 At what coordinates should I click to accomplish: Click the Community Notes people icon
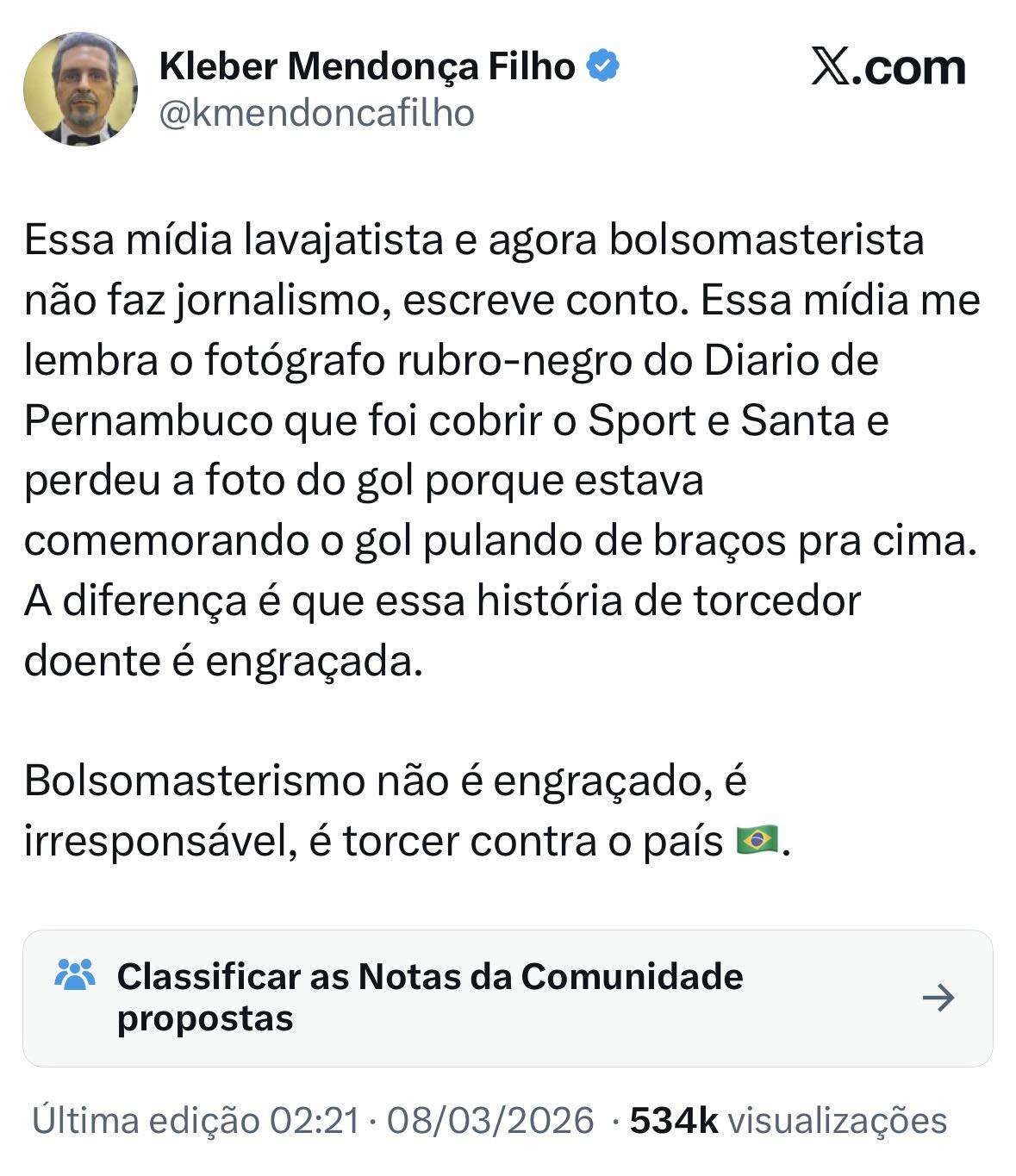(x=74, y=974)
